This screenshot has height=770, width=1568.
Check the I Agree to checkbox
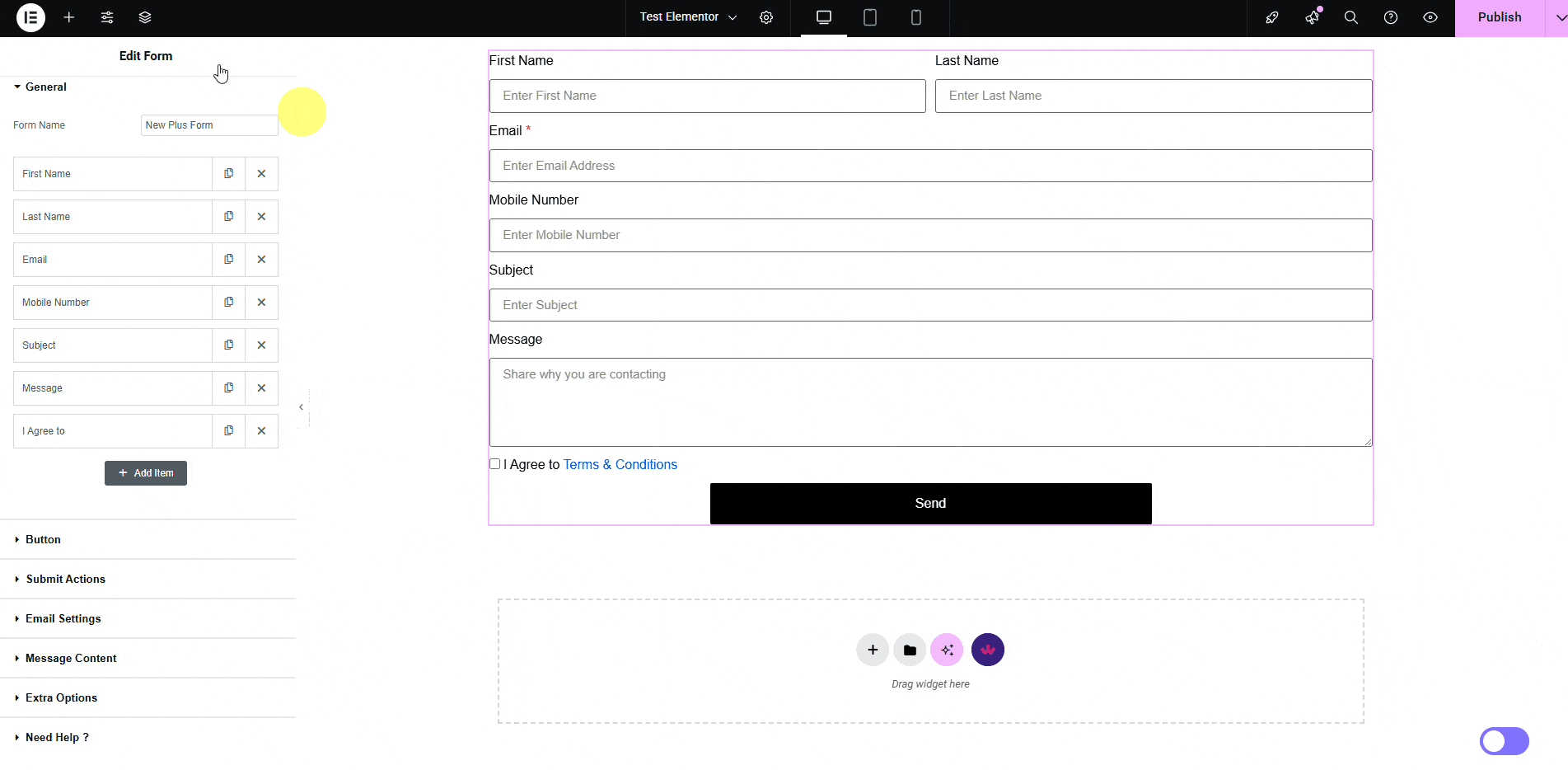pos(495,464)
